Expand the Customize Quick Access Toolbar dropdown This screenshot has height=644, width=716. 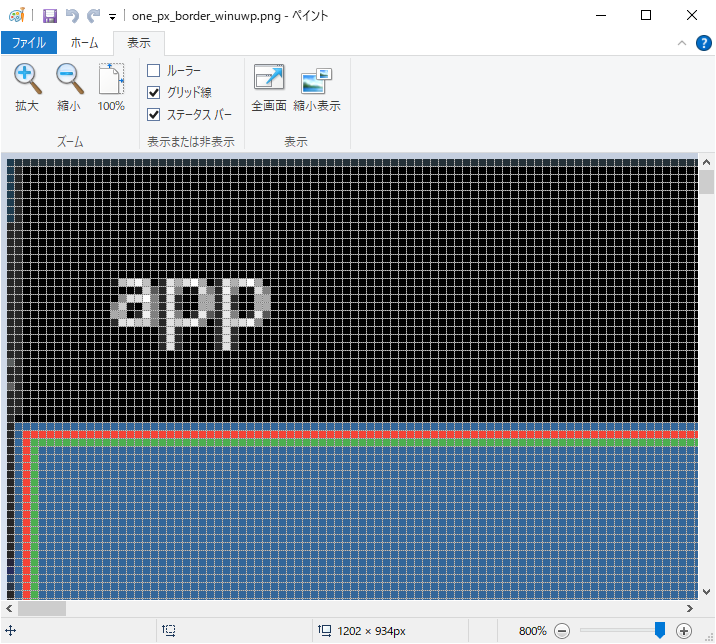pos(112,17)
